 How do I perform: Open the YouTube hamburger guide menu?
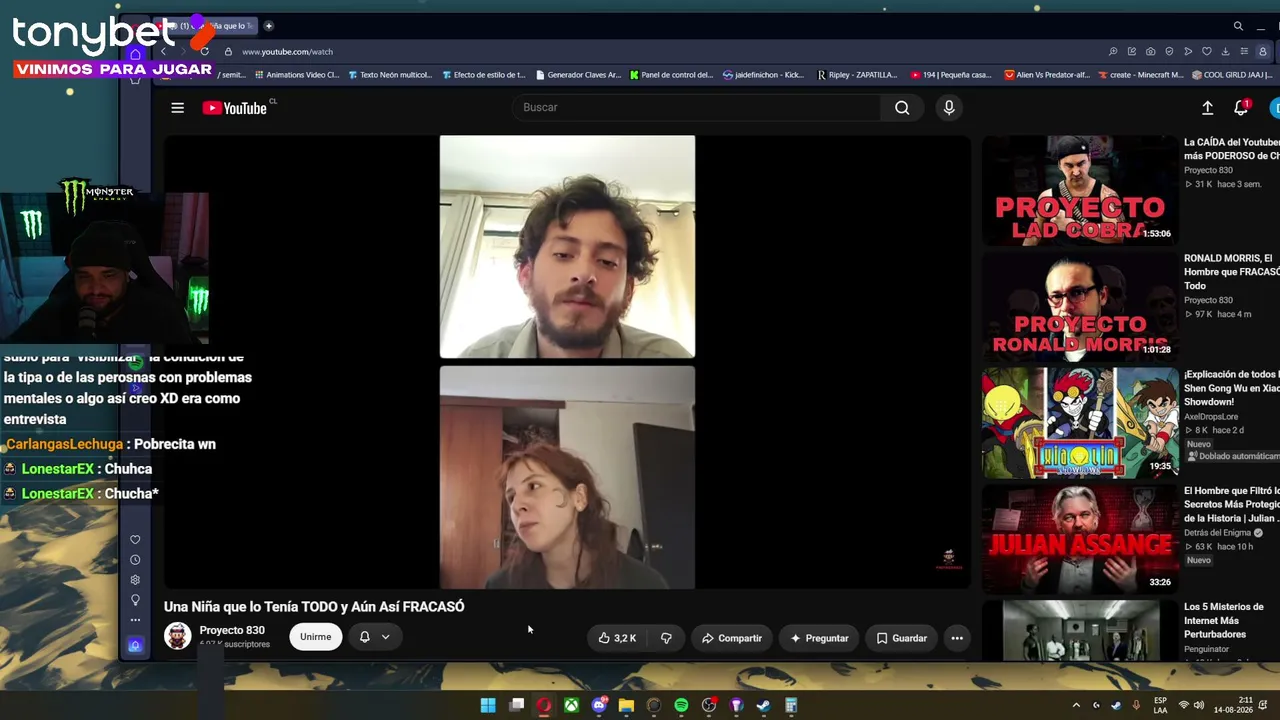177,108
